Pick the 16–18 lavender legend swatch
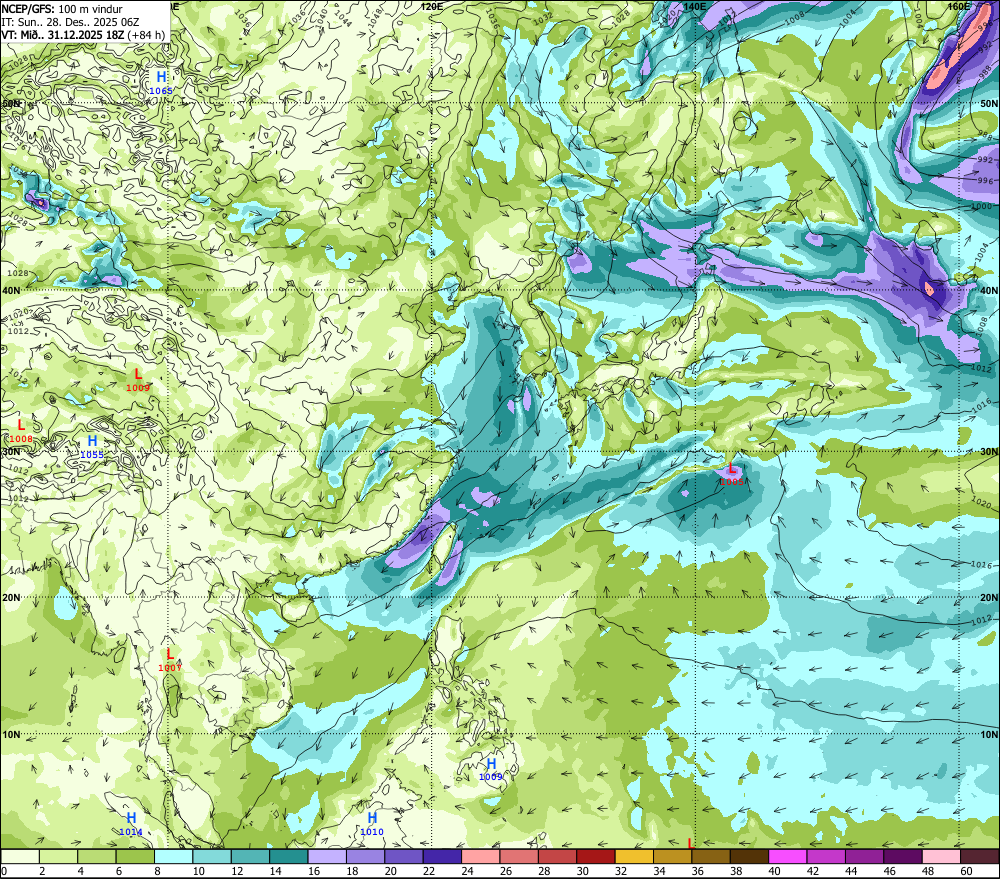 [327, 857]
